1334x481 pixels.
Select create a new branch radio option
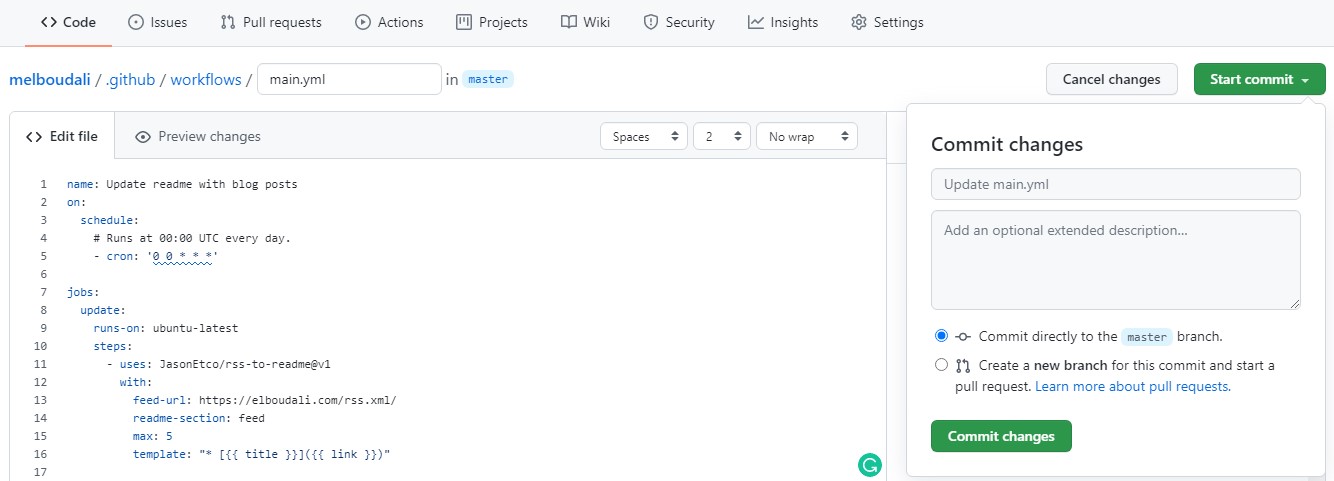941,365
